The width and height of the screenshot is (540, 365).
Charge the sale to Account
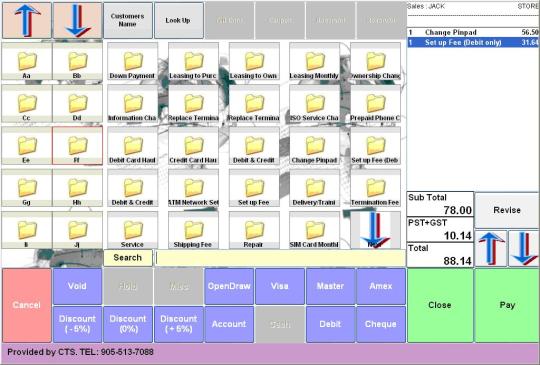[229, 324]
